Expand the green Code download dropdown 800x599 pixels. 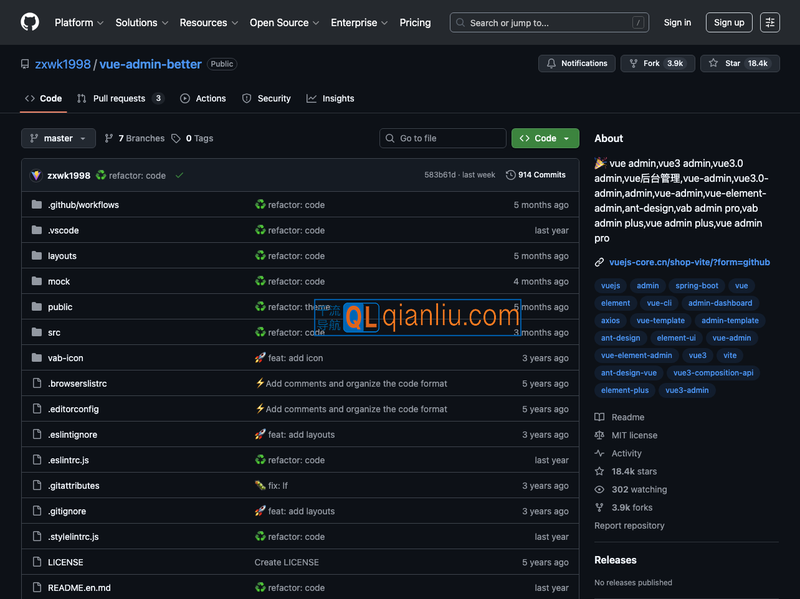click(x=544, y=137)
